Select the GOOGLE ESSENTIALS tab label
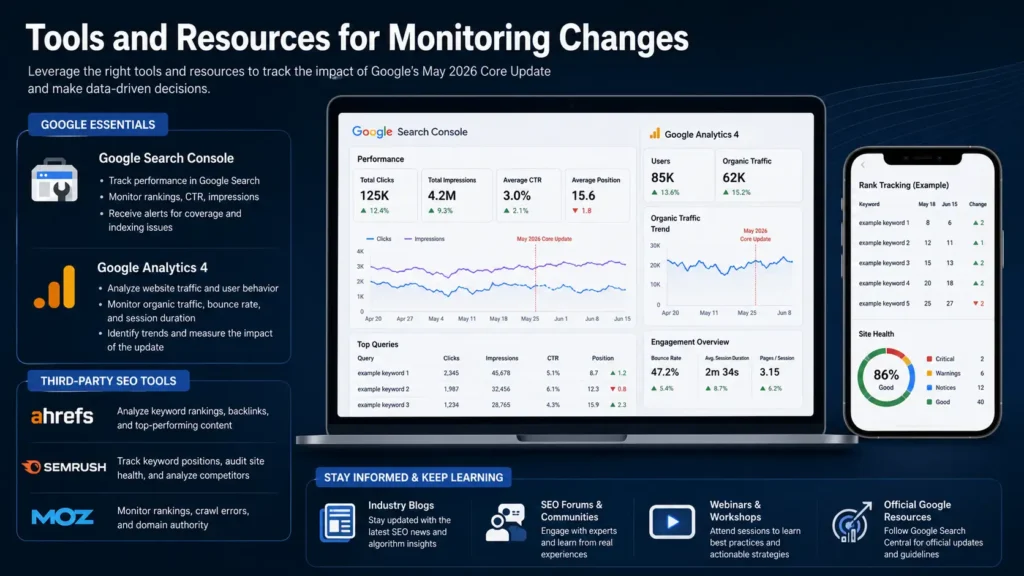The height and width of the screenshot is (576, 1024). pos(98,124)
